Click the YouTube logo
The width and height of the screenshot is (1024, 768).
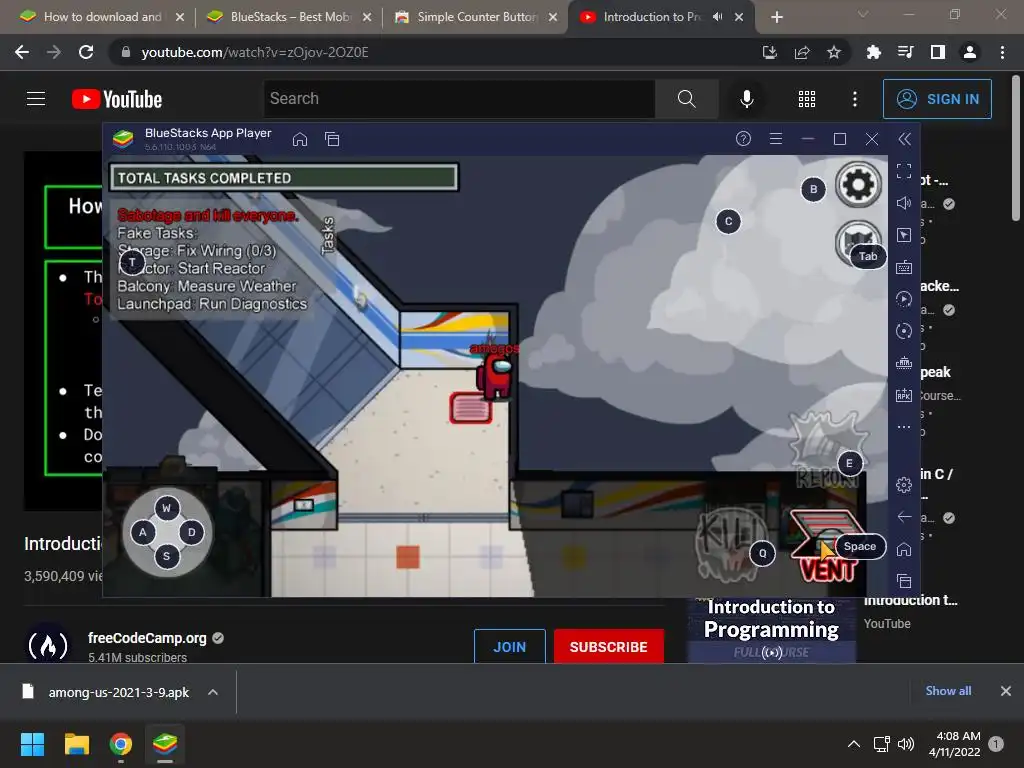point(117,99)
